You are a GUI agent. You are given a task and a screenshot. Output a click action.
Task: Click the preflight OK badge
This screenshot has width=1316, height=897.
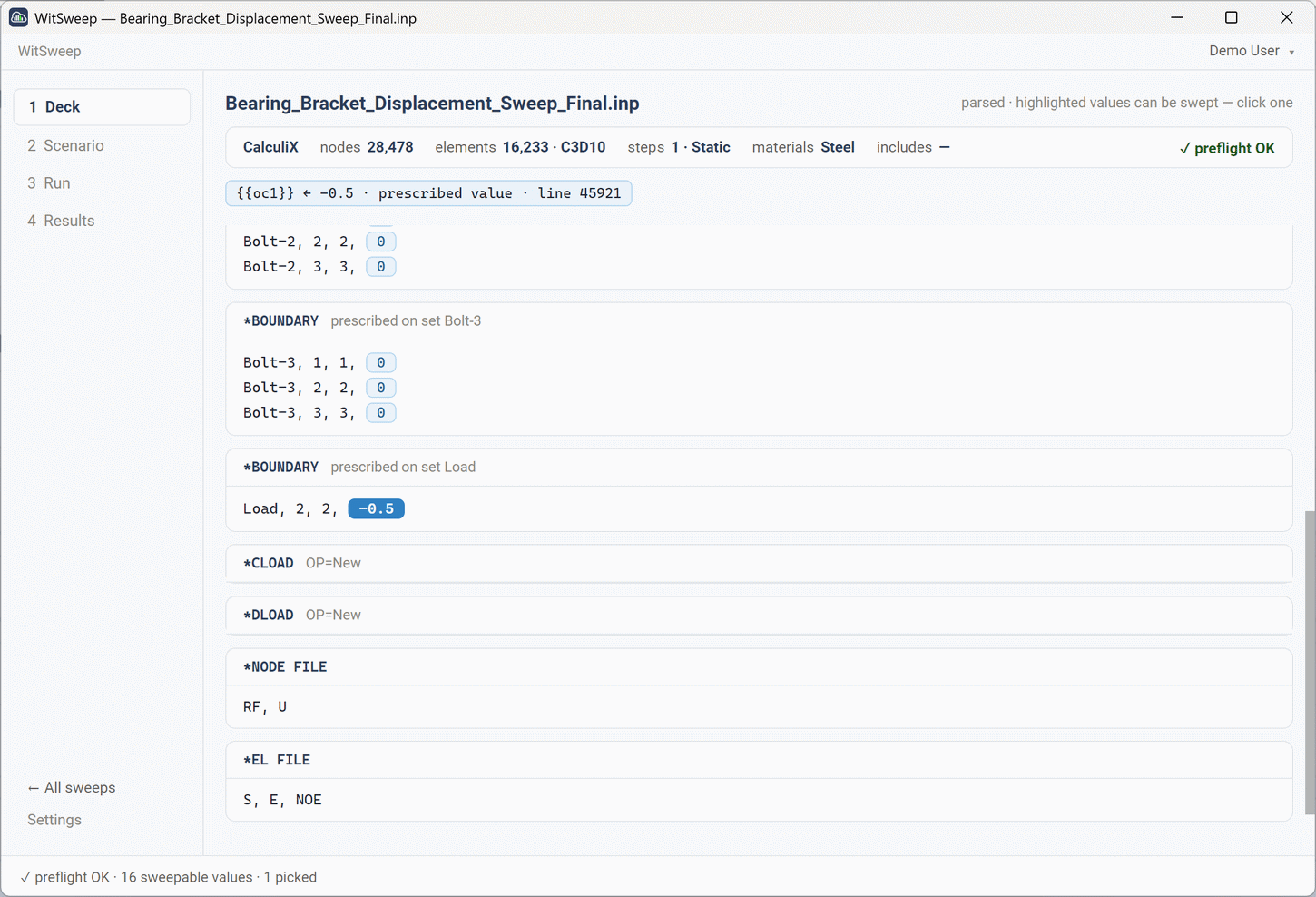coord(1227,148)
